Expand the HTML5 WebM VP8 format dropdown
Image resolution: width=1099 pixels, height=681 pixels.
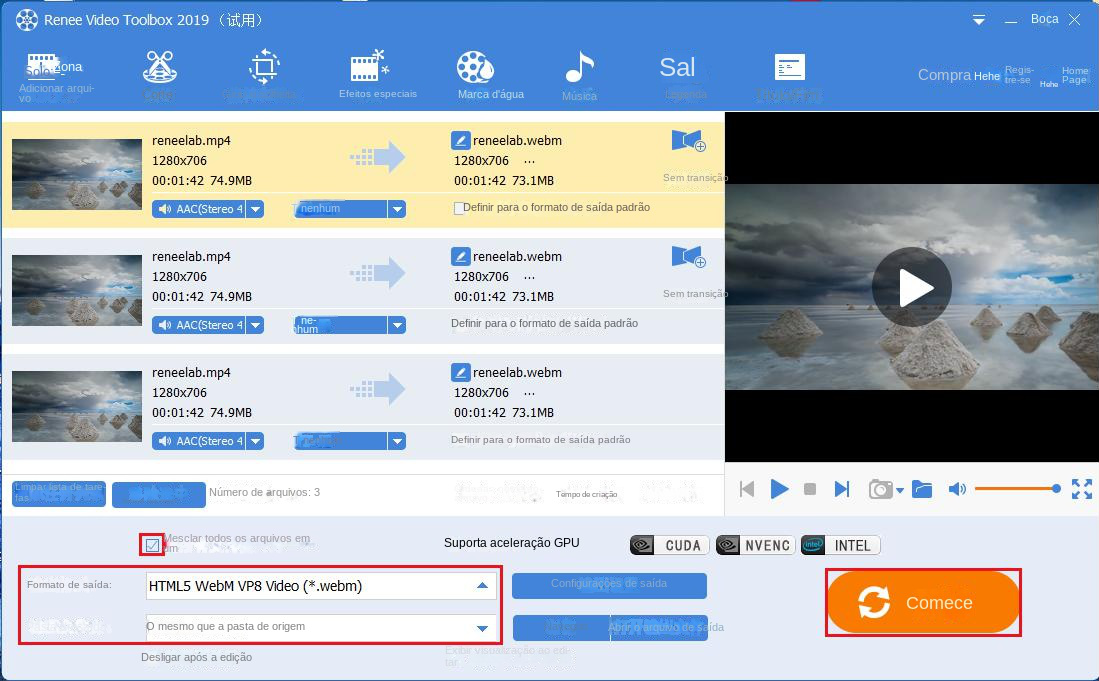tap(482, 586)
